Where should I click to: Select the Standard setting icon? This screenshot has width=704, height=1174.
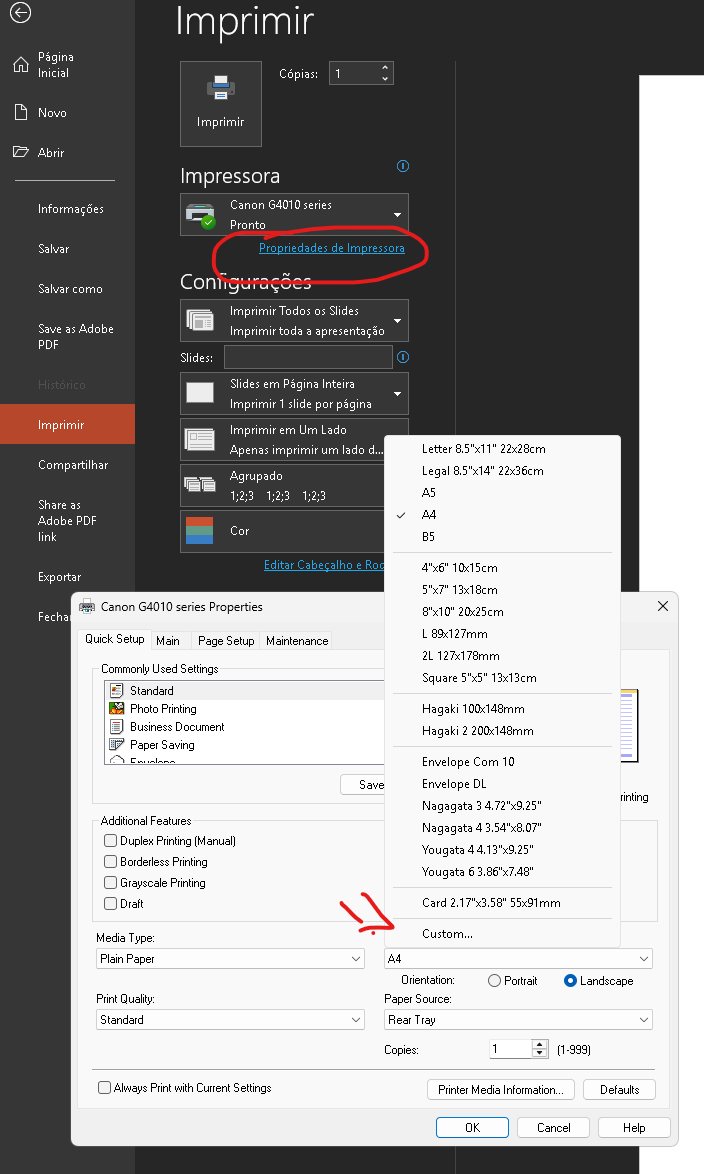pos(116,690)
